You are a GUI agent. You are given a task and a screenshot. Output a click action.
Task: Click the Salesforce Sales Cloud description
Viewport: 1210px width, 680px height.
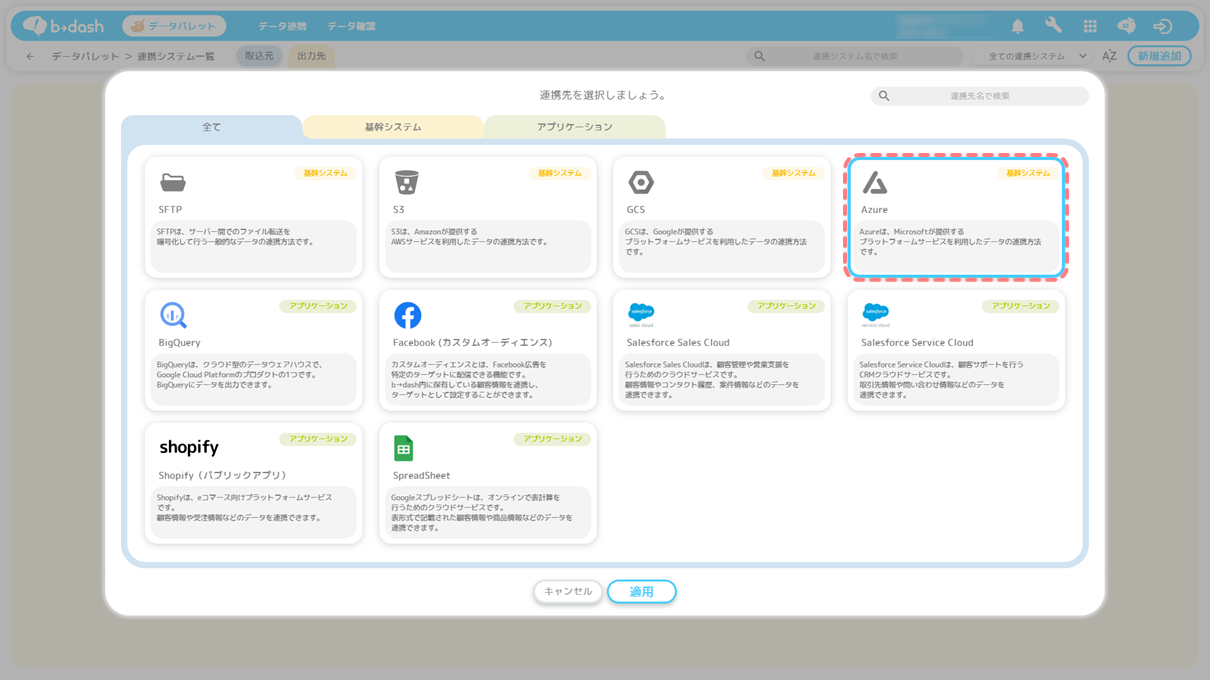pos(722,379)
